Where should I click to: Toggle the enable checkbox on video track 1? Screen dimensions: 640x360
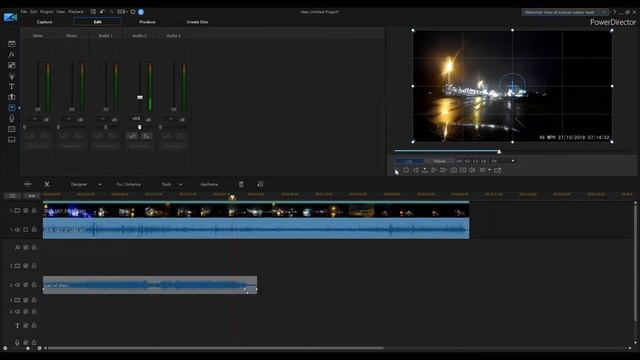[x=26, y=211]
